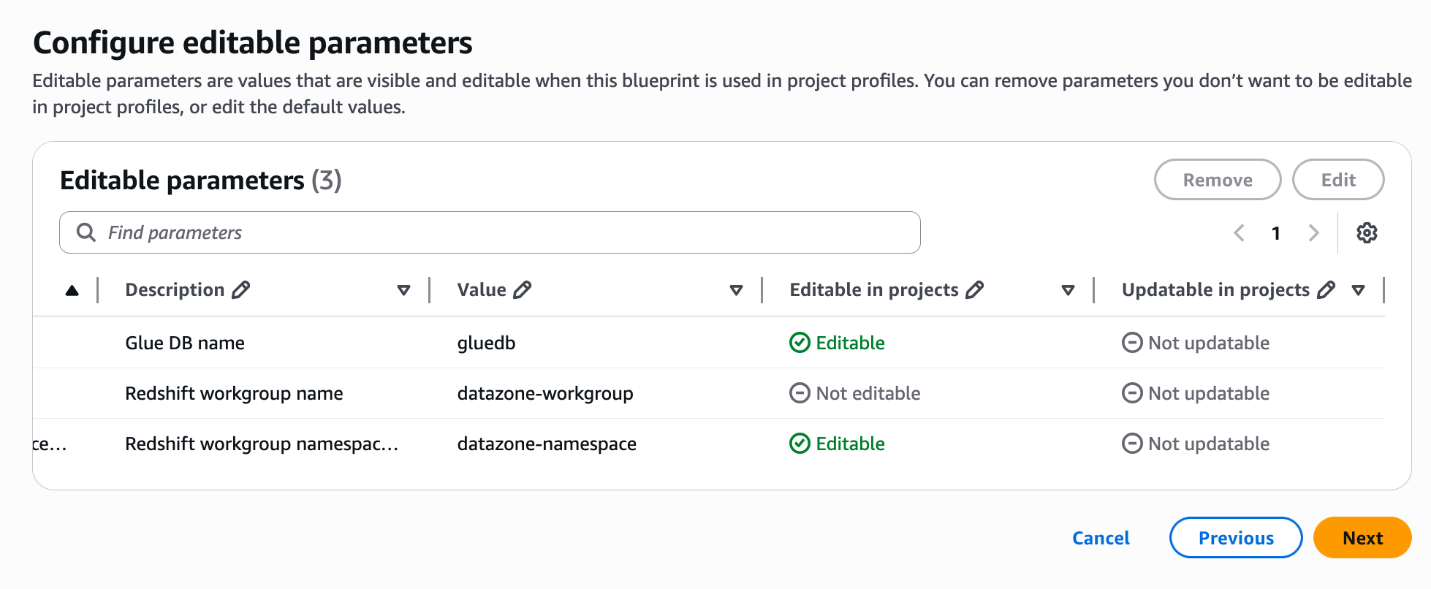
Task: Click the magnifier icon in the search box
Action: tap(86, 233)
